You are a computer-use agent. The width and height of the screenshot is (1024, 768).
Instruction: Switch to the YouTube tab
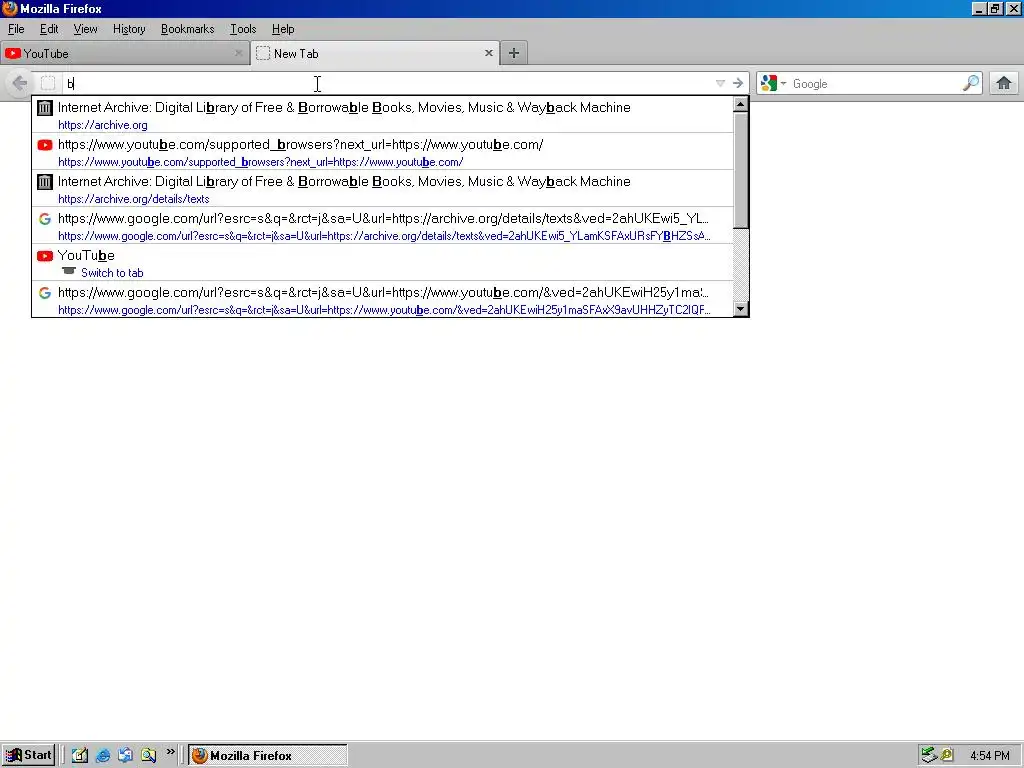tap(125, 54)
